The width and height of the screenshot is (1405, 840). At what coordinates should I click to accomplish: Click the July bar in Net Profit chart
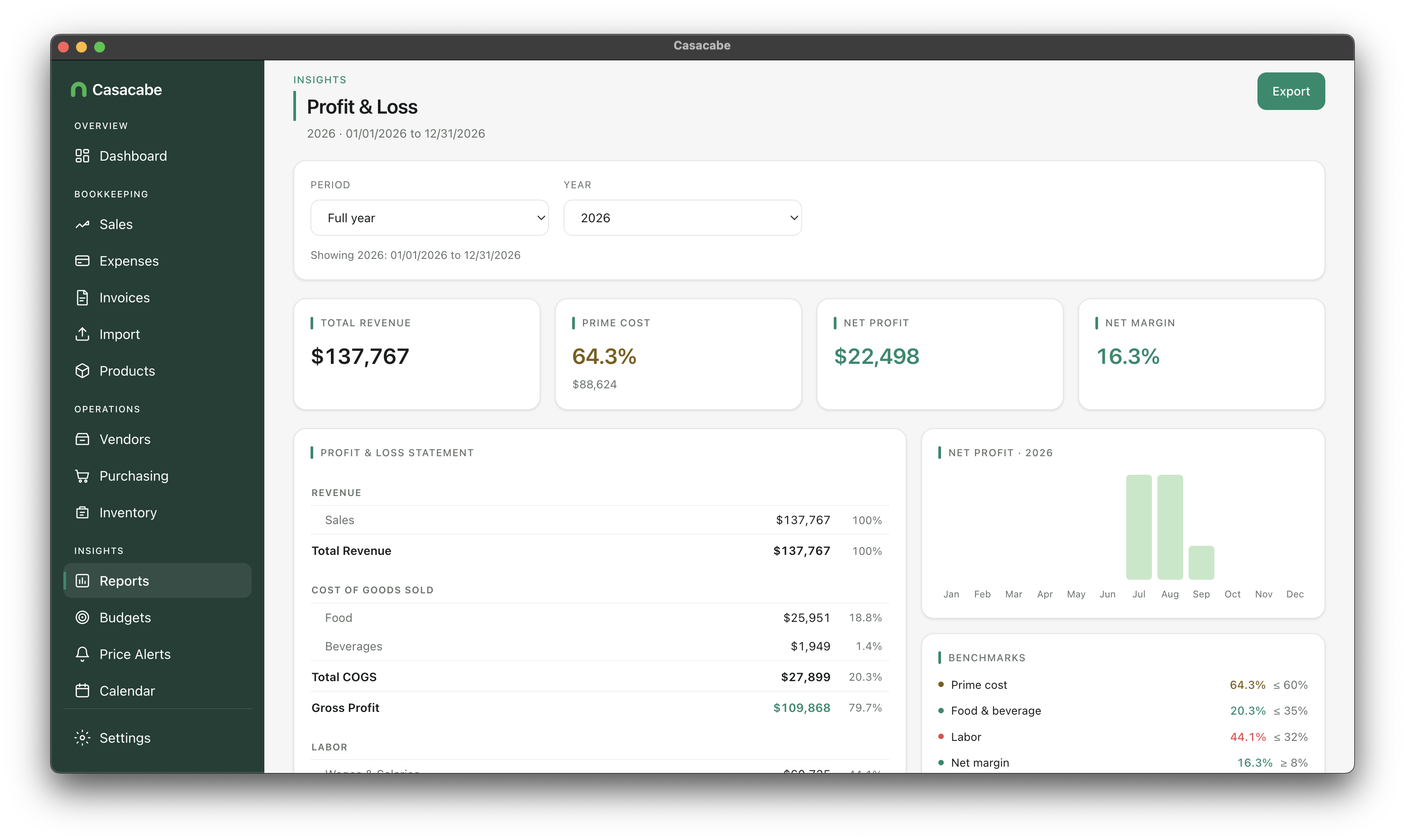point(1138,527)
